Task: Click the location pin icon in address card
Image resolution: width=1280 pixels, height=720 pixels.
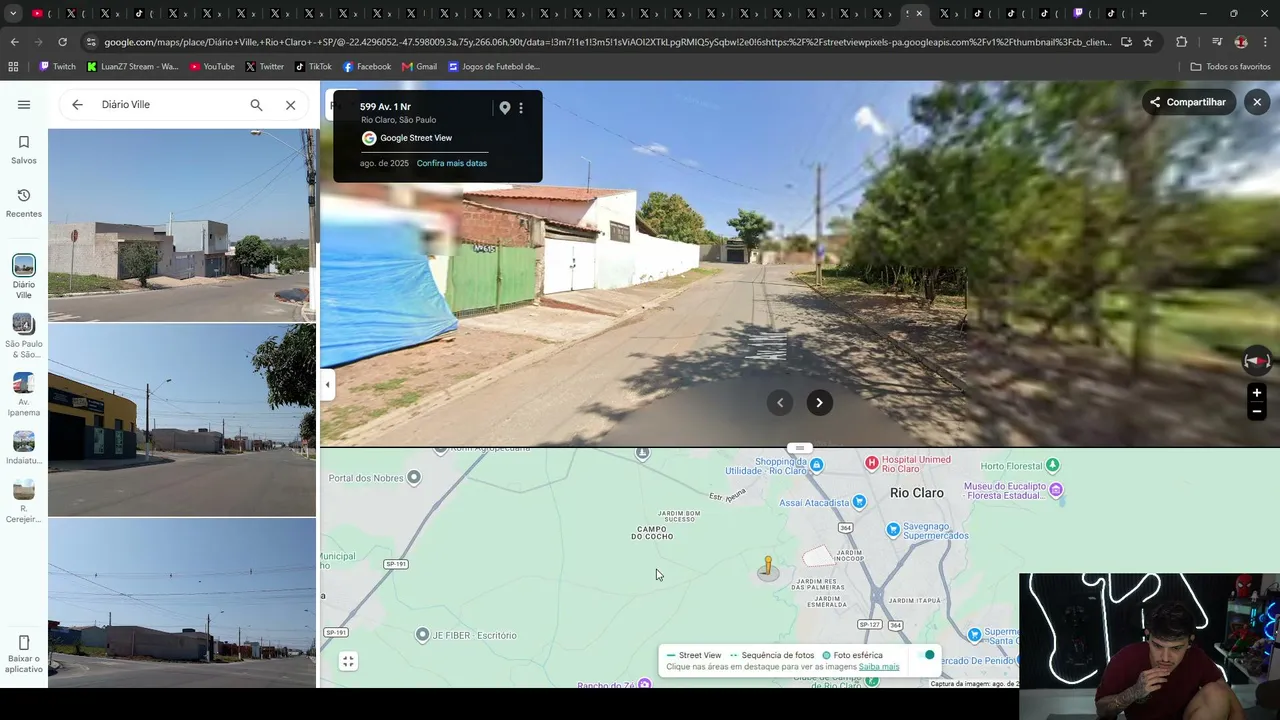Action: (x=505, y=108)
